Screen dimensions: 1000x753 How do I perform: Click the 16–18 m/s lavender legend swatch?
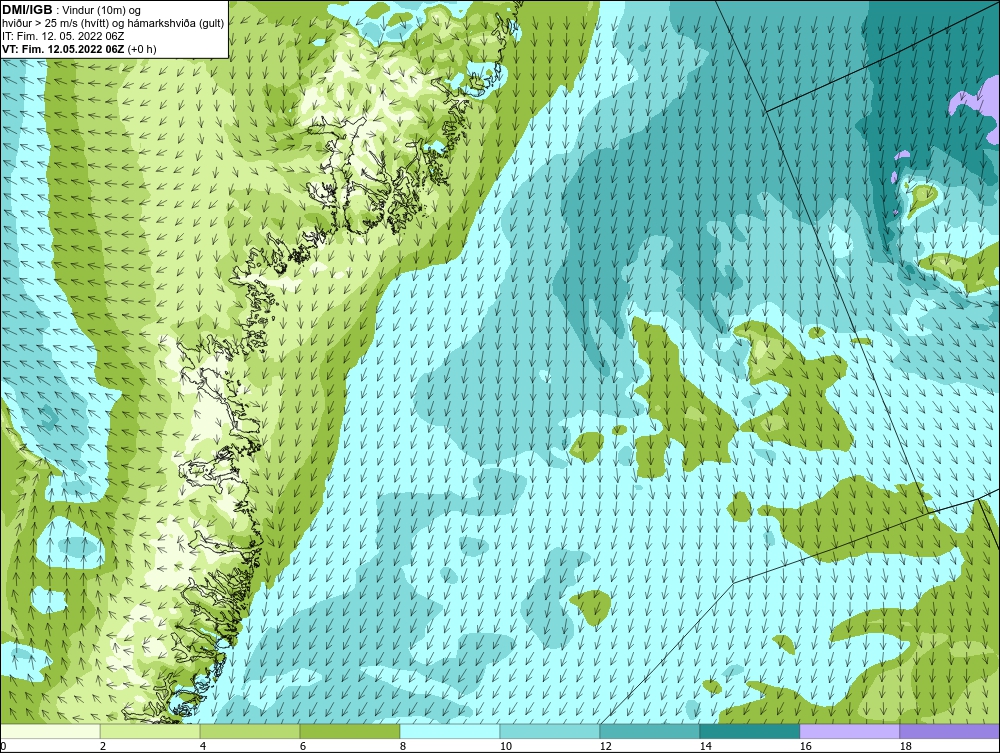tap(849, 731)
